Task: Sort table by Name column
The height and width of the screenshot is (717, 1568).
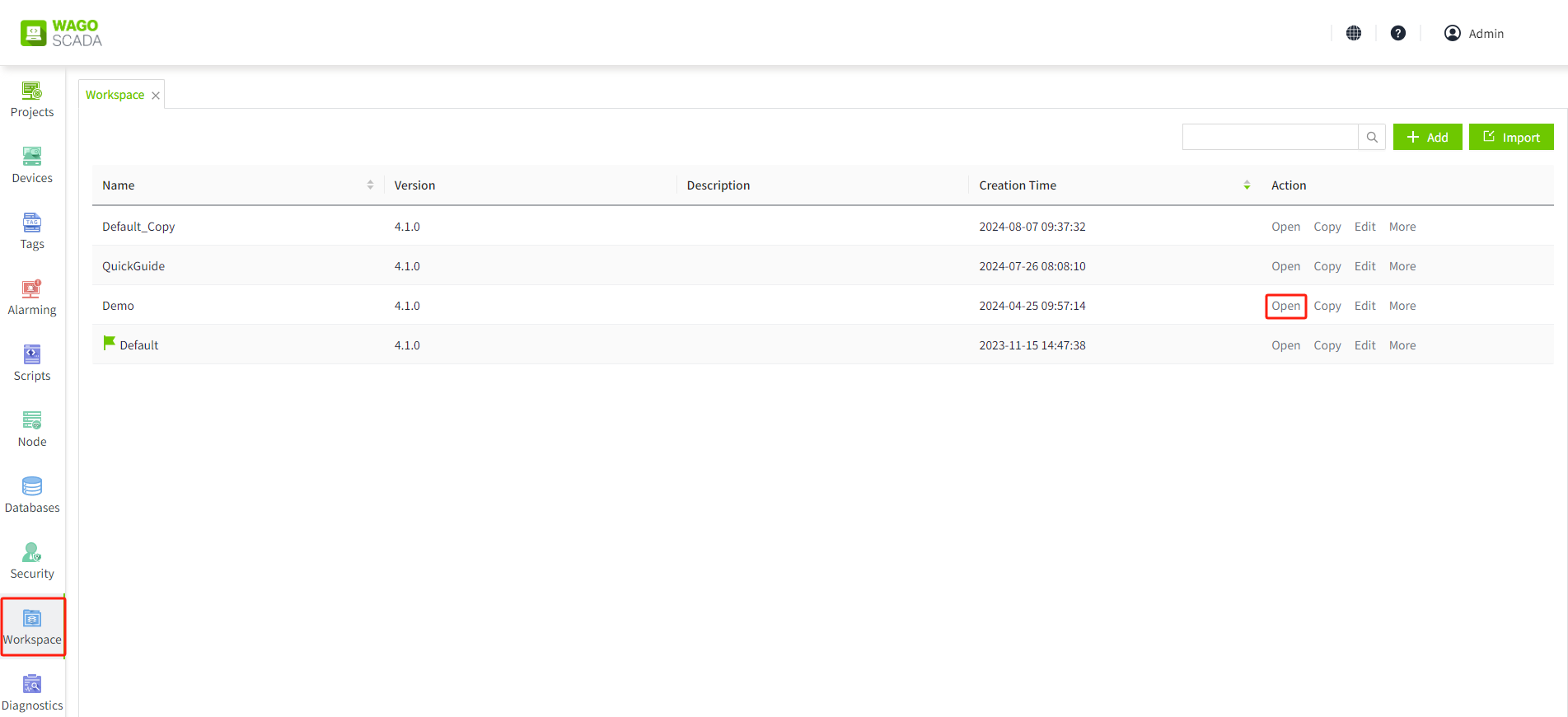Action: coord(370,185)
